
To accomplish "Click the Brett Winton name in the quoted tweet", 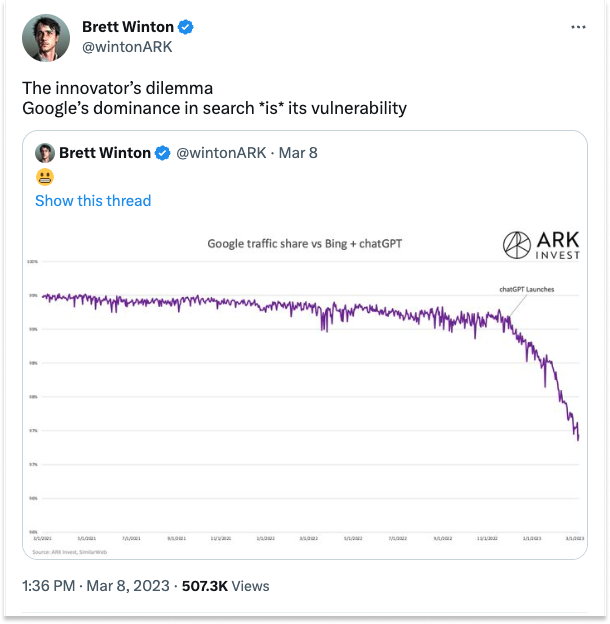I will 105,153.
